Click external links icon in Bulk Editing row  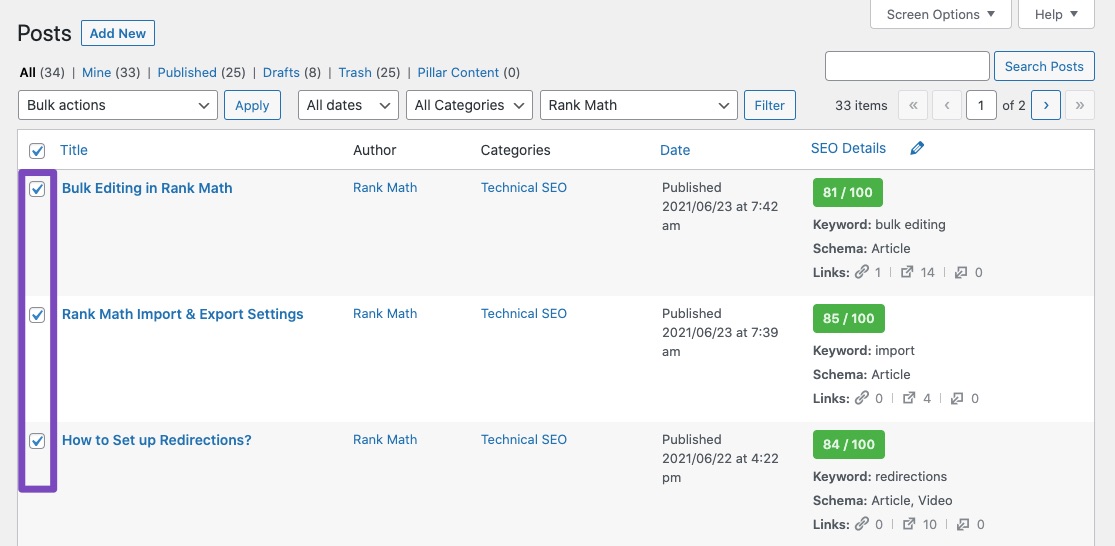tap(907, 272)
